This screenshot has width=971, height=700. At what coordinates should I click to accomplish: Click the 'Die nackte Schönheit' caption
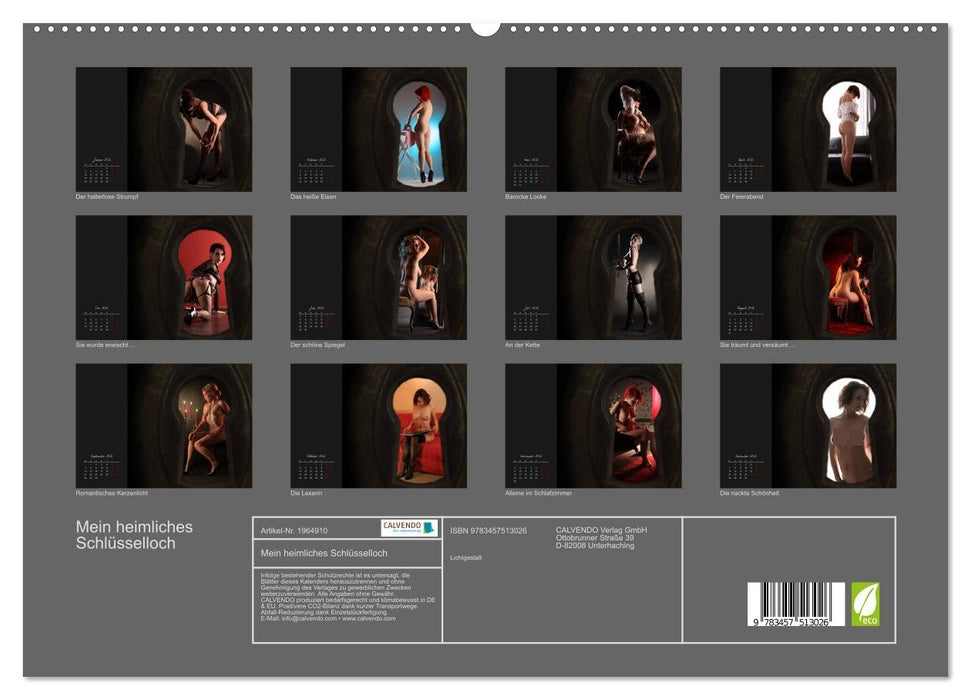click(749, 493)
